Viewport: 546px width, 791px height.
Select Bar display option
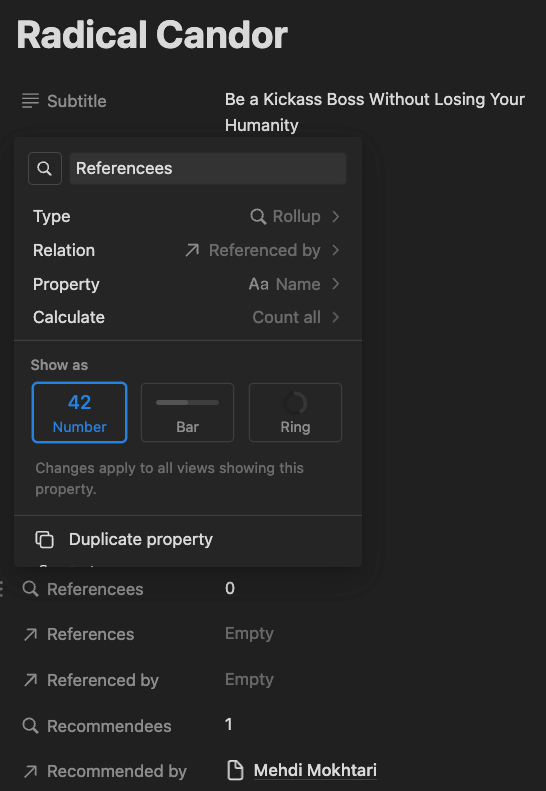pyautogui.click(x=187, y=413)
